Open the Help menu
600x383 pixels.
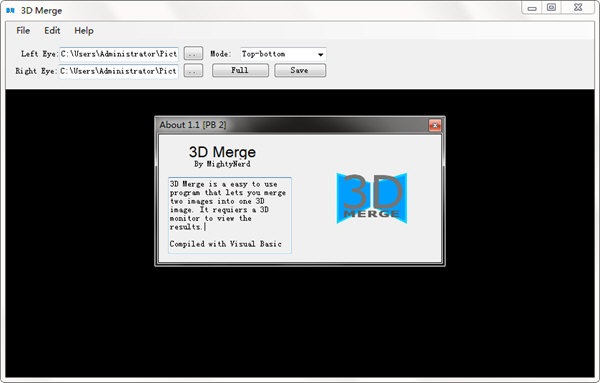84,31
